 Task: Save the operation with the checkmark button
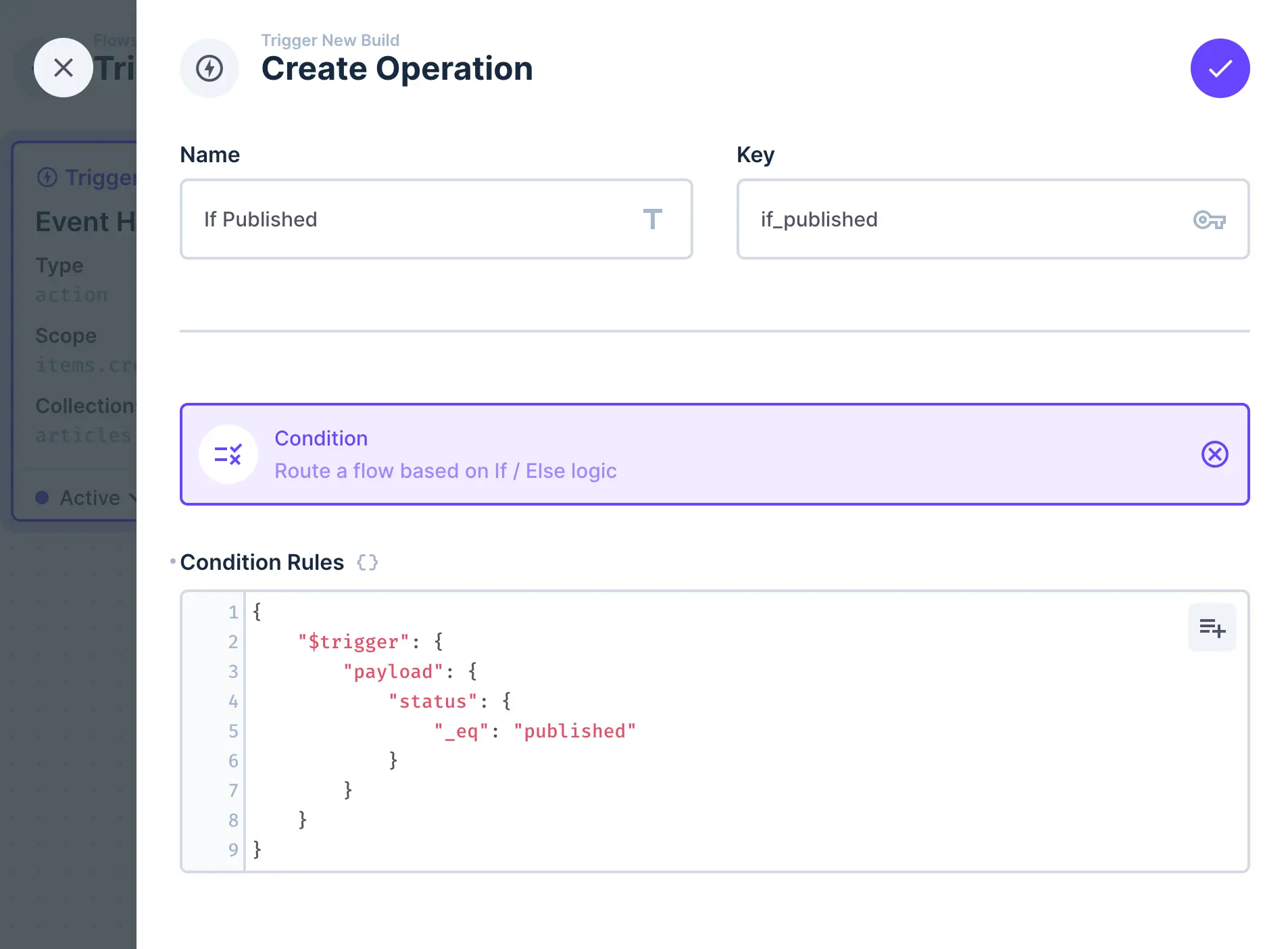pos(1220,68)
